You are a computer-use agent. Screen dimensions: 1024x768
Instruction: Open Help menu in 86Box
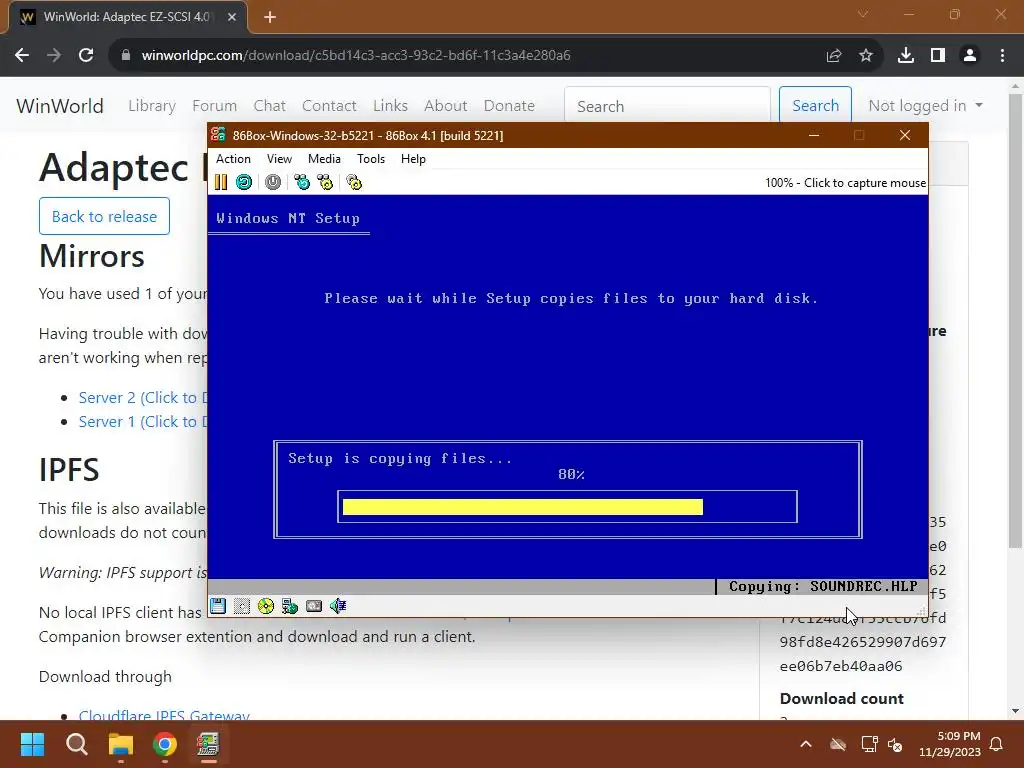pos(413,159)
